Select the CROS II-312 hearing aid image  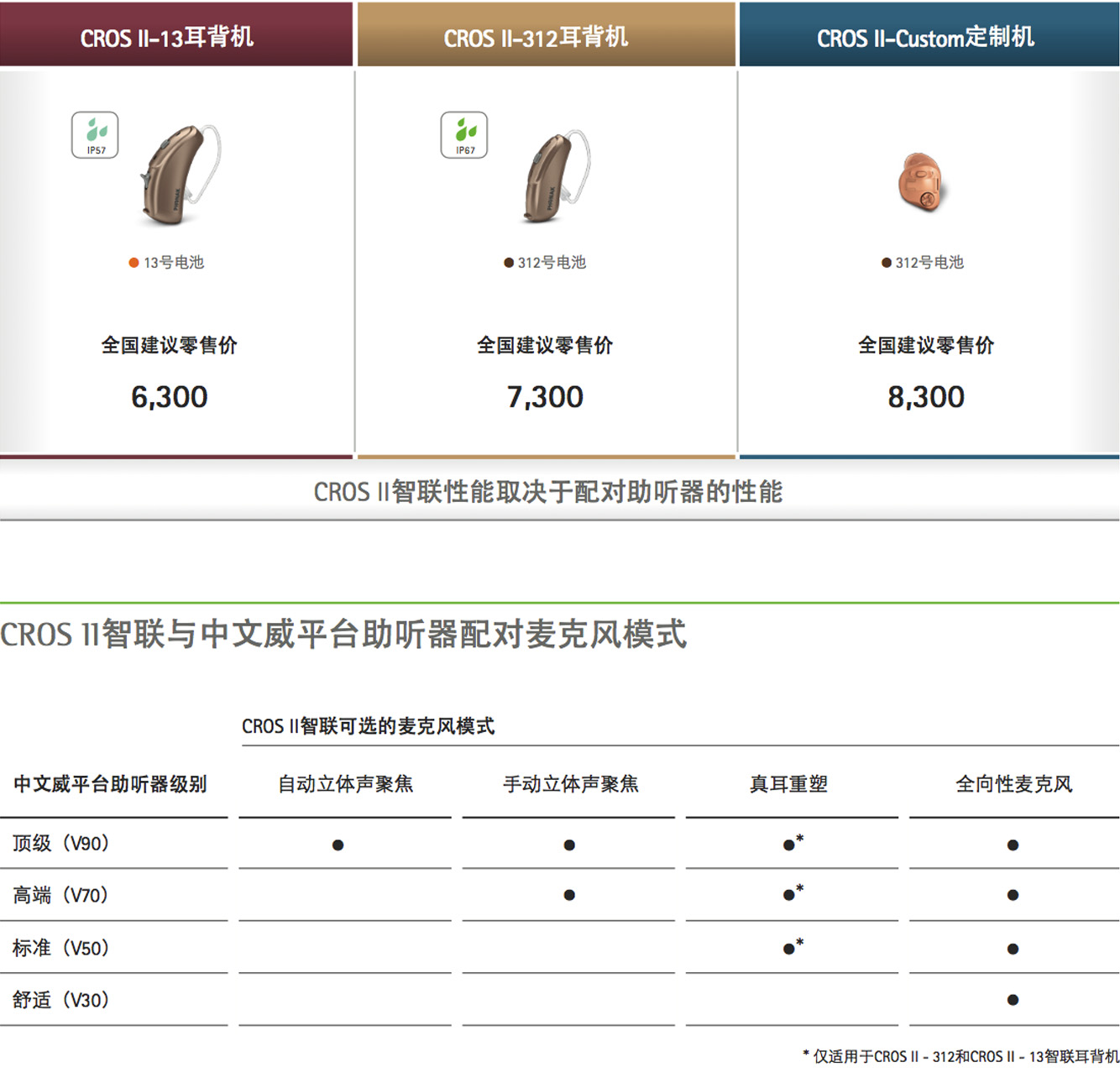point(554,176)
